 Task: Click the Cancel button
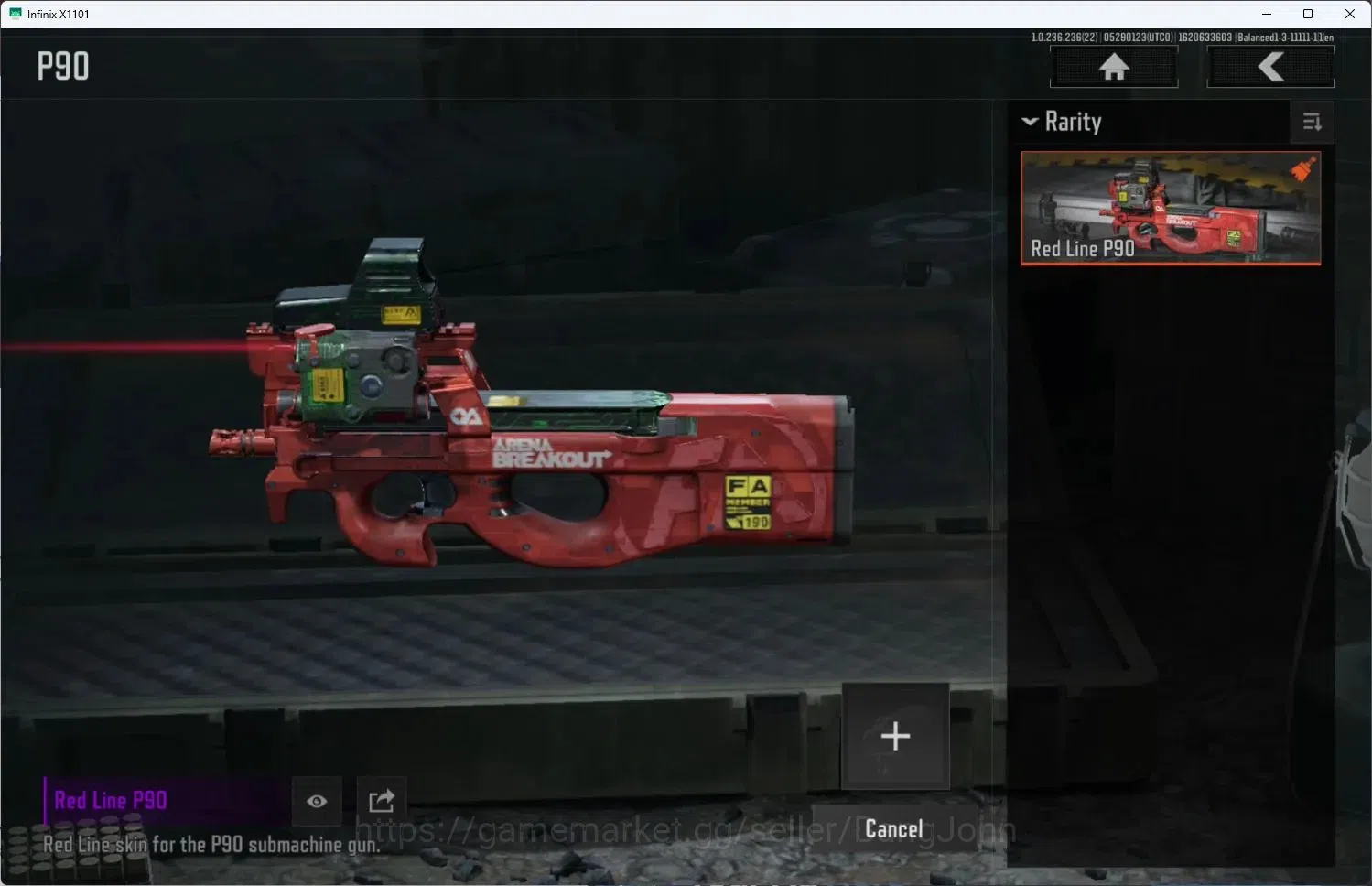click(894, 829)
